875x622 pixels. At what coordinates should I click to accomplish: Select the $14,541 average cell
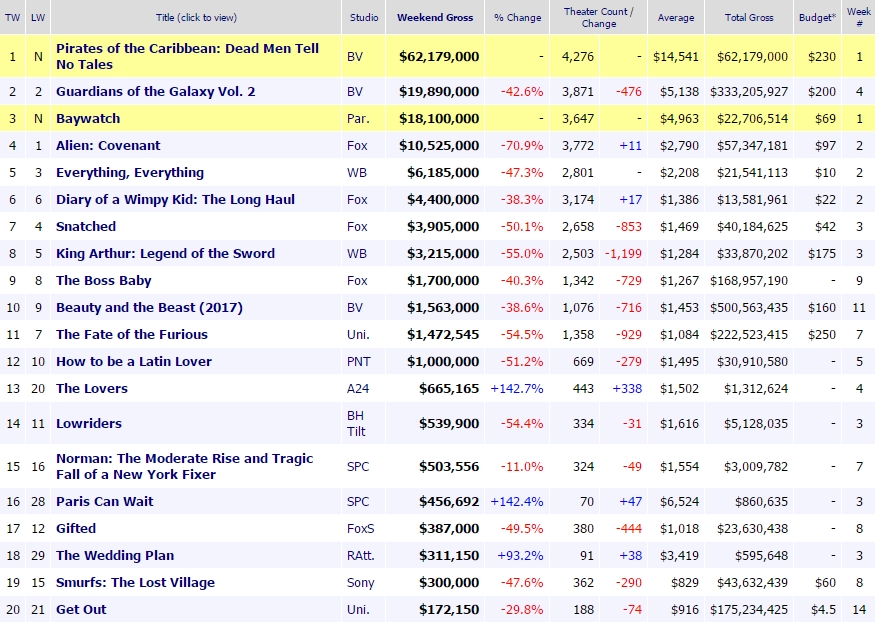pyautogui.click(x=676, y=56)
